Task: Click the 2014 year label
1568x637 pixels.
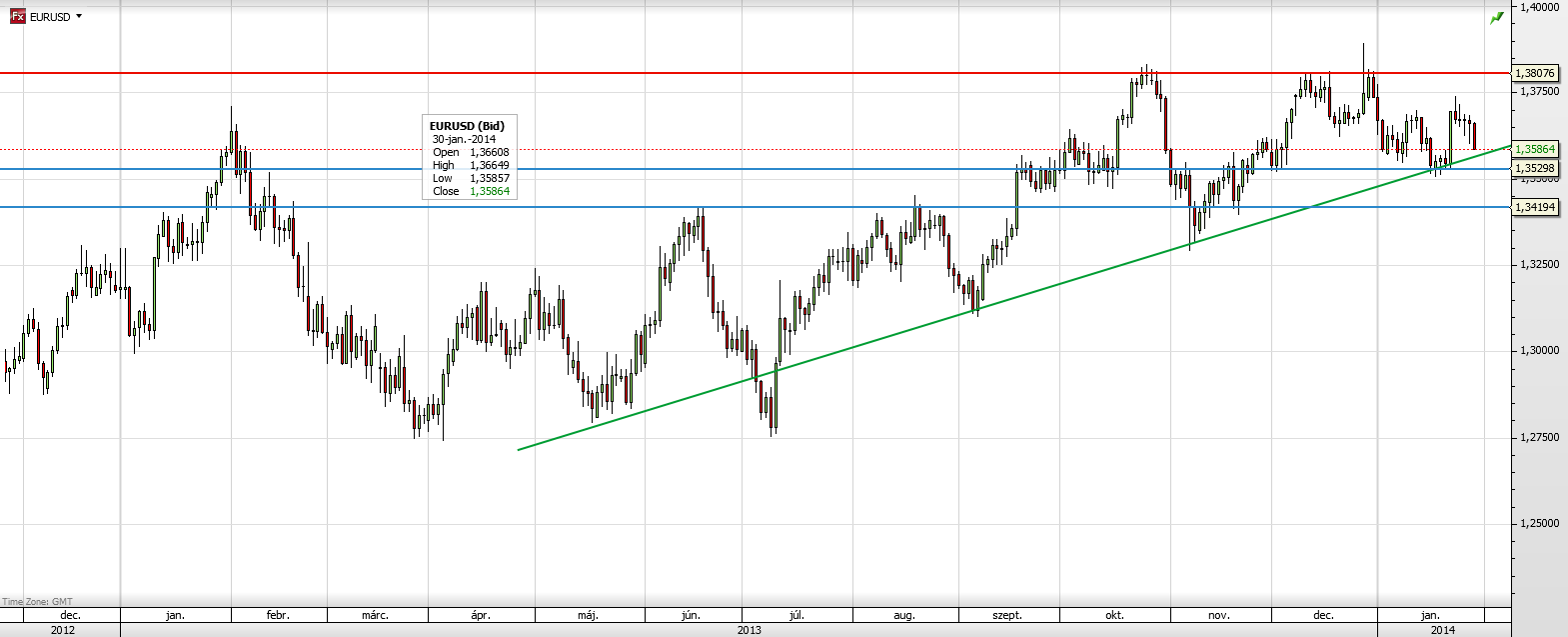Action: click(x=1442, y=630)
